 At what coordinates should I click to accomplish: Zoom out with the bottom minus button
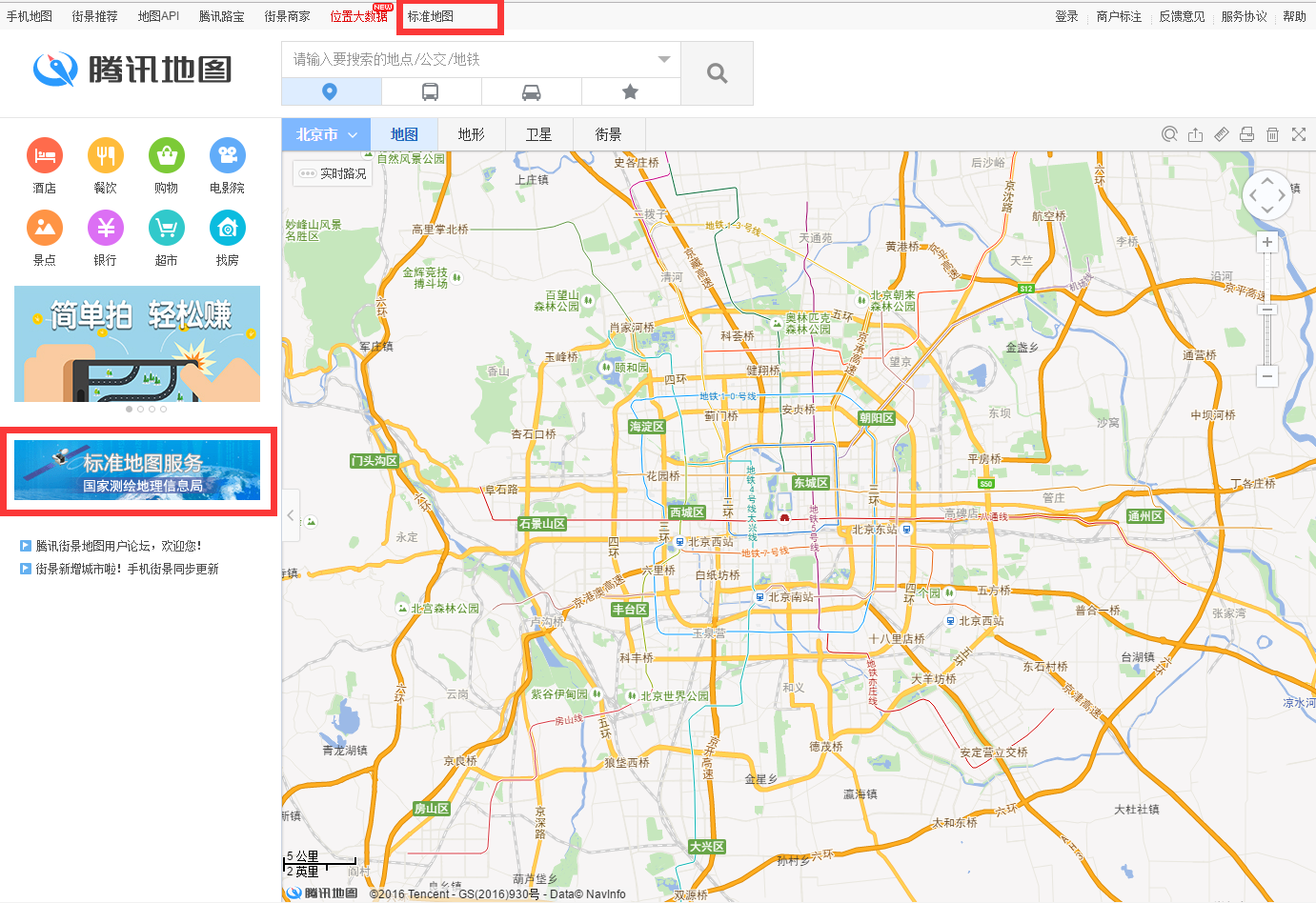[1267, 376]
